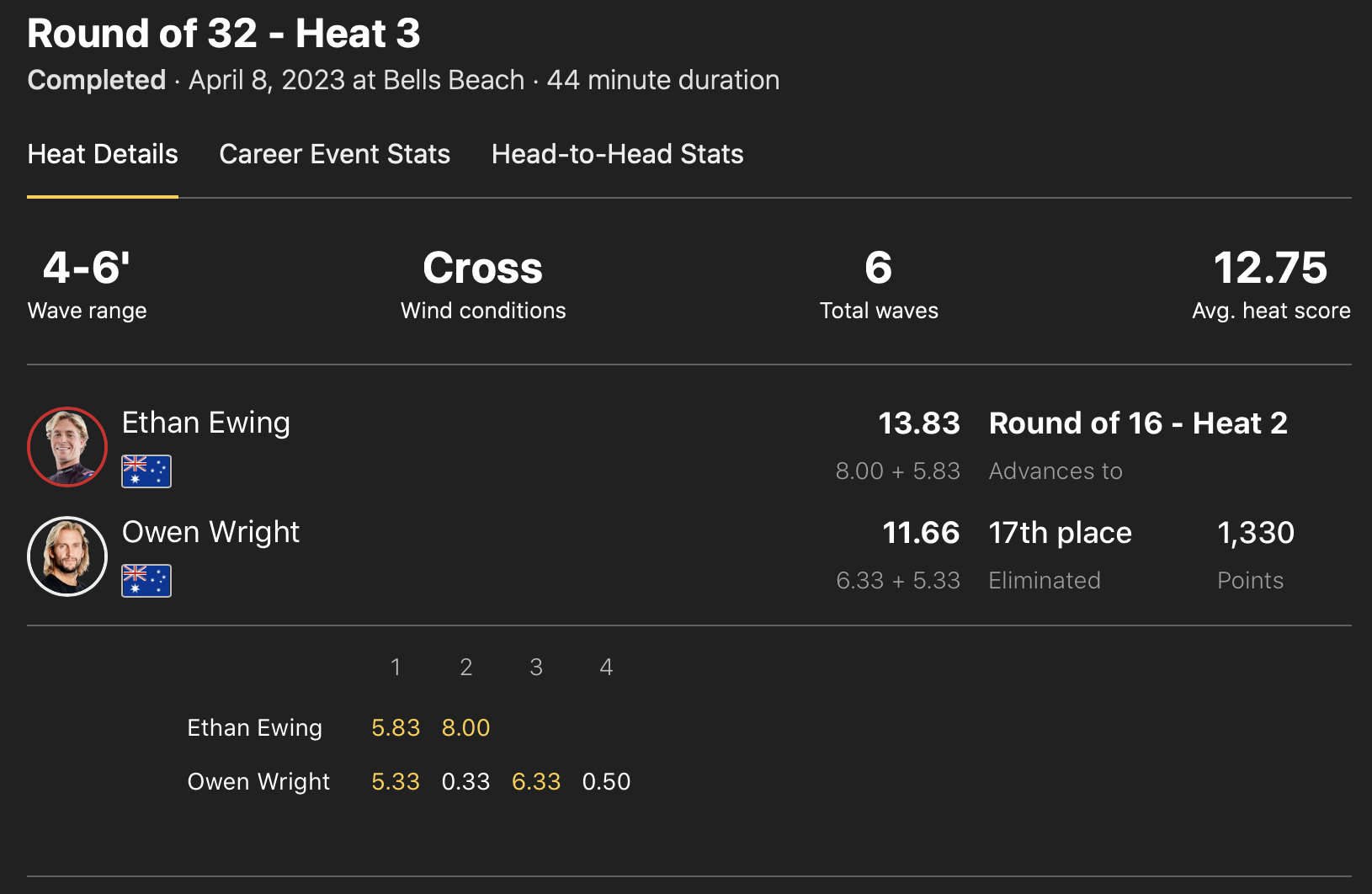Go to Round of 16 - Heat 2
The width and height of the screenshot is (1372, 894).
click(1138, 423)
